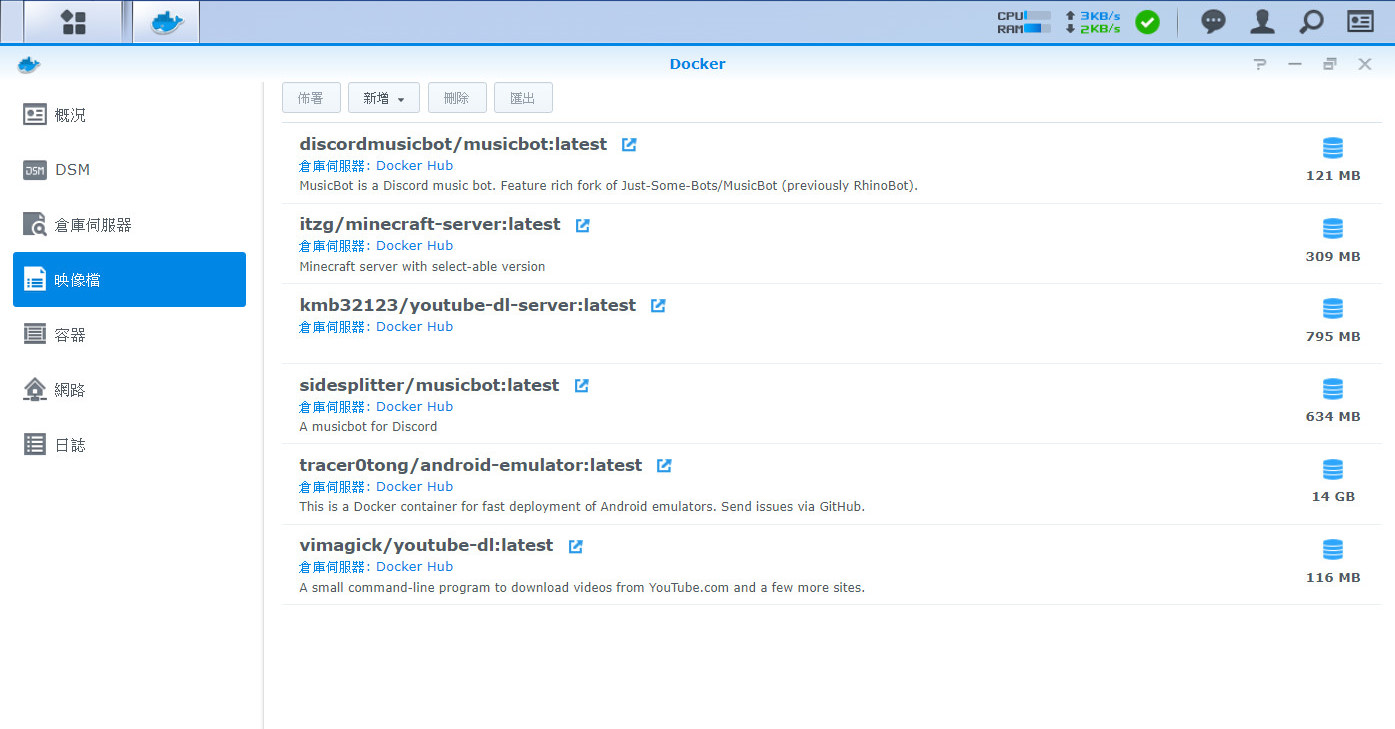Viewport: 1395px width, 729px height.
Task: Open external link for sidesplitter/musicbot
Action: pyautogui.click(x=581, y=386)
